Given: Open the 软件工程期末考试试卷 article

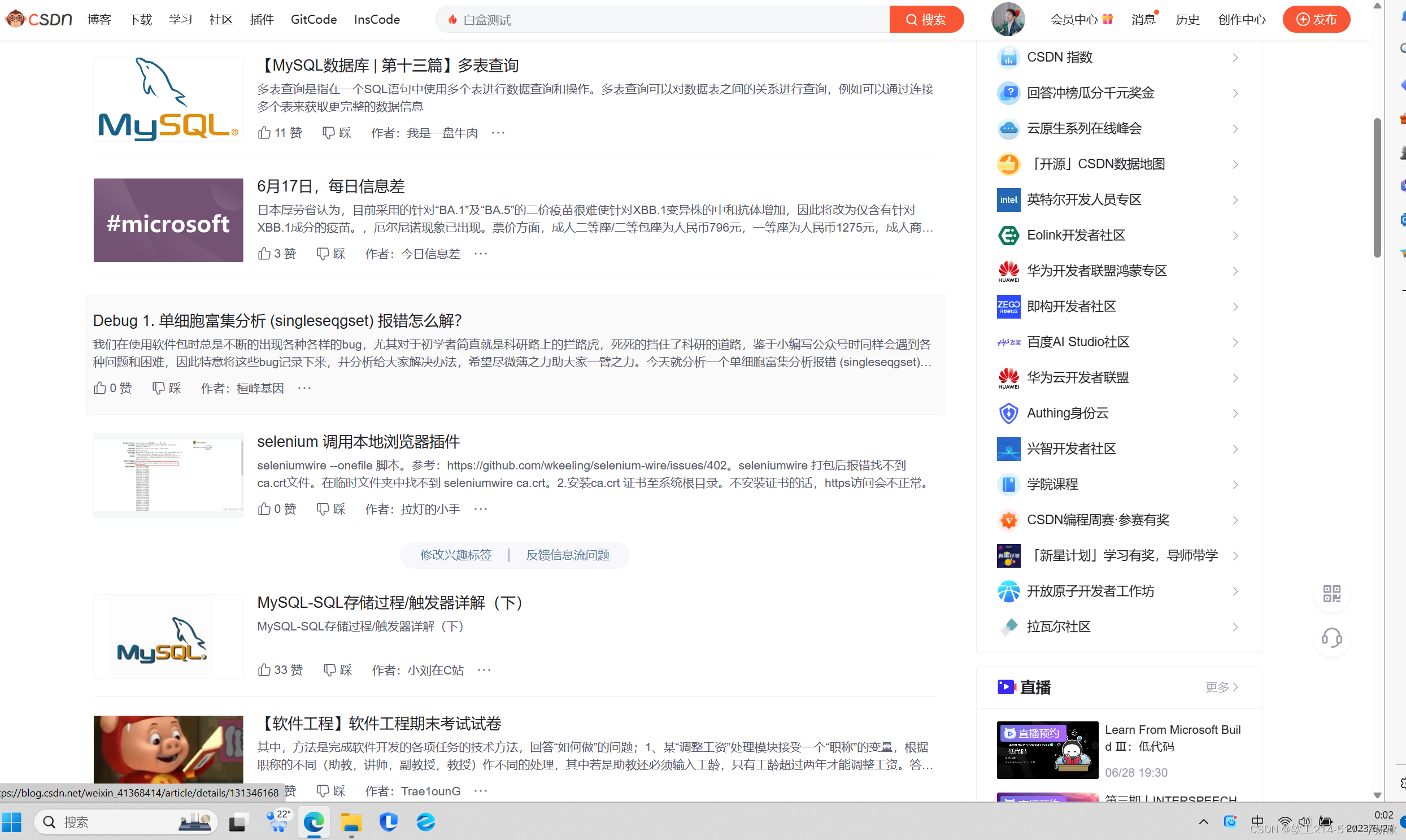Looking at the screenshot, I should point(379,723).
